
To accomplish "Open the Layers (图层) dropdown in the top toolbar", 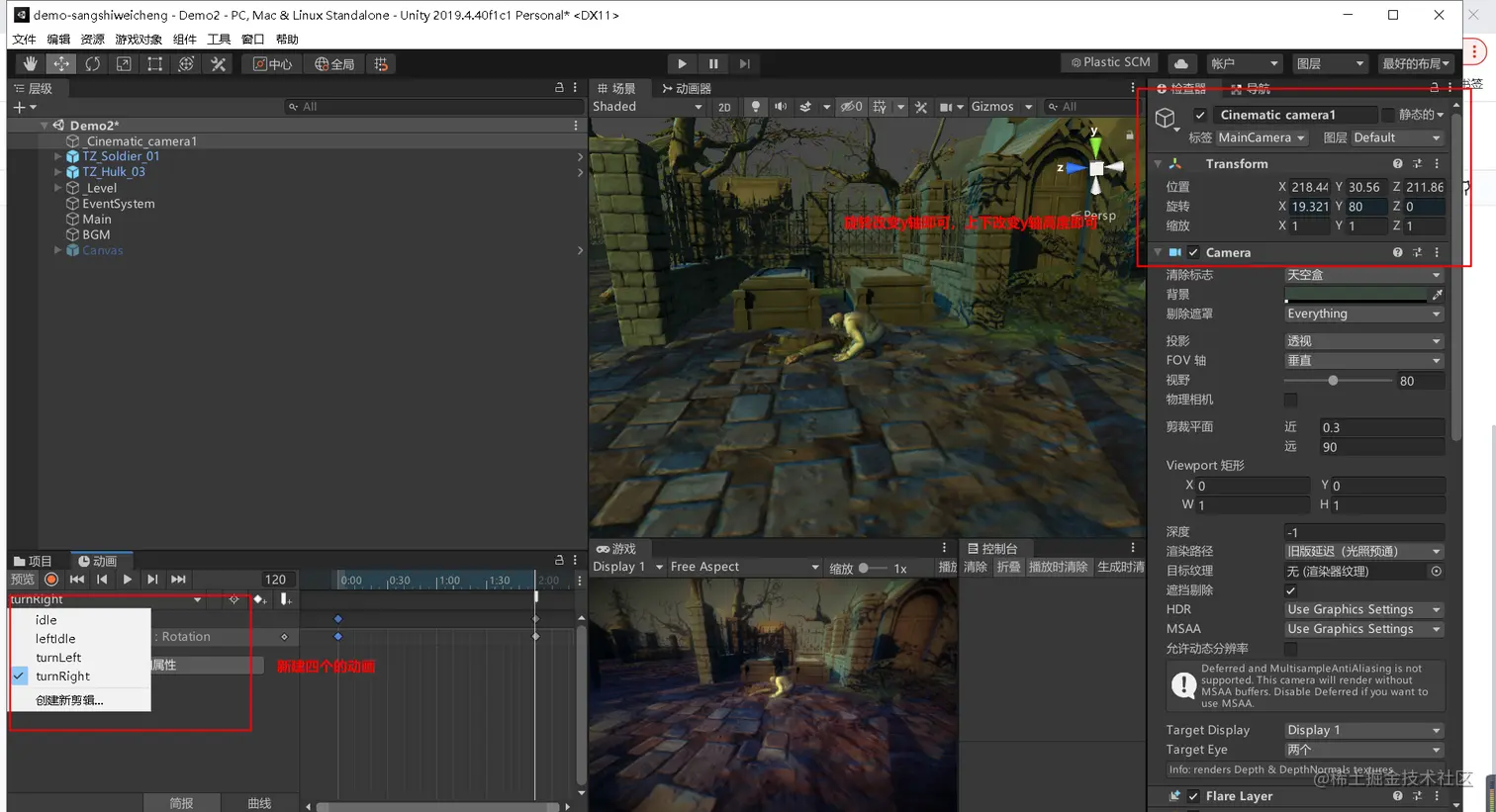I will [x=1330, y=63].
